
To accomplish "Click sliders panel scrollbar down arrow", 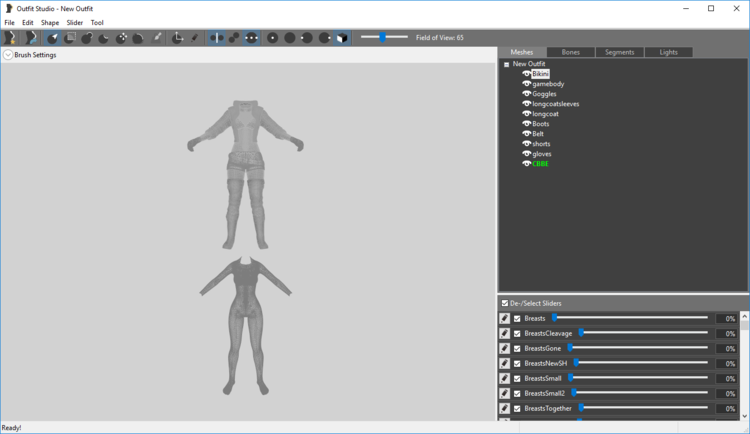I will point(745,416).
